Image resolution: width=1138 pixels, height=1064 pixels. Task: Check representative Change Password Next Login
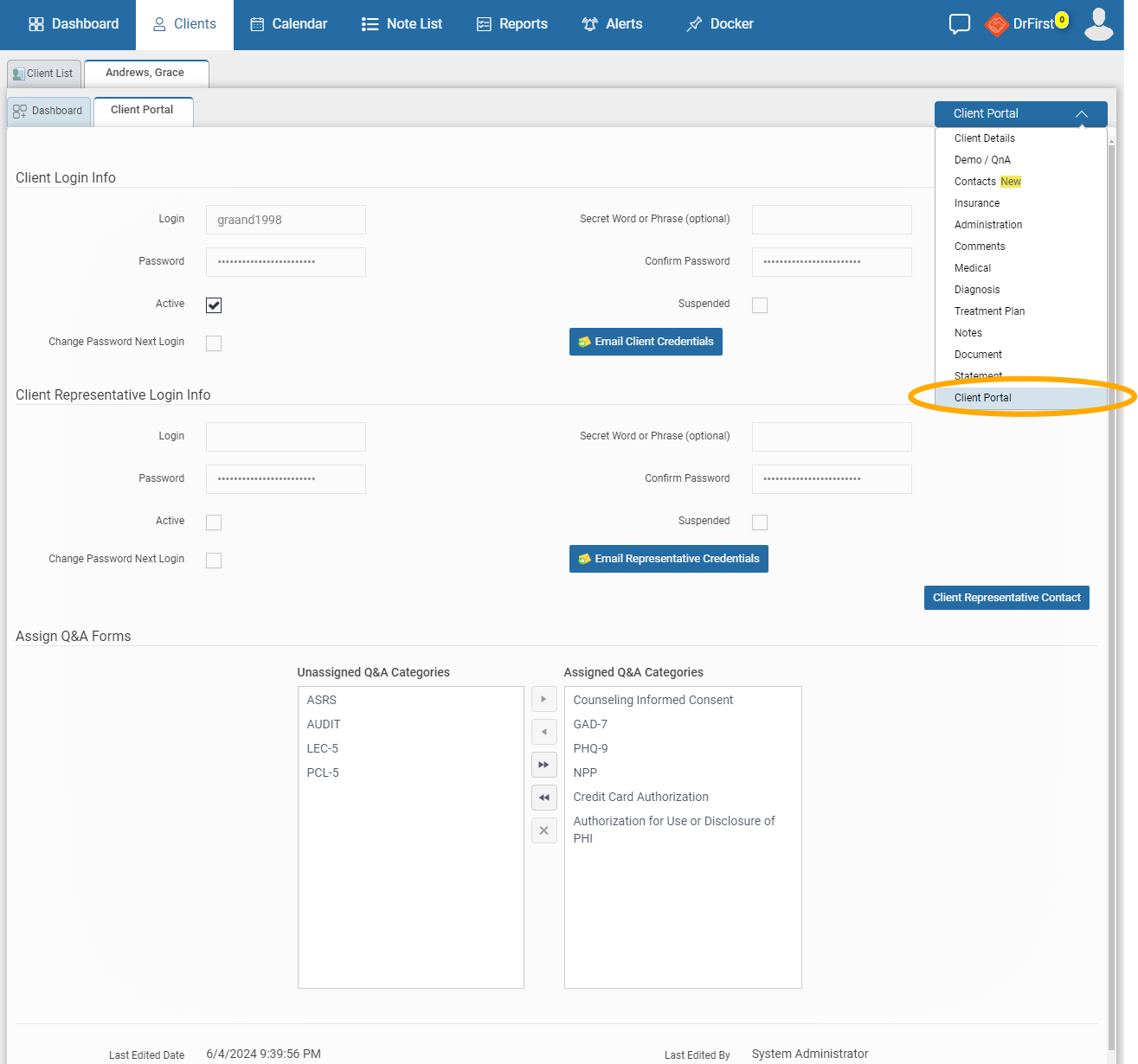point(214,561)
